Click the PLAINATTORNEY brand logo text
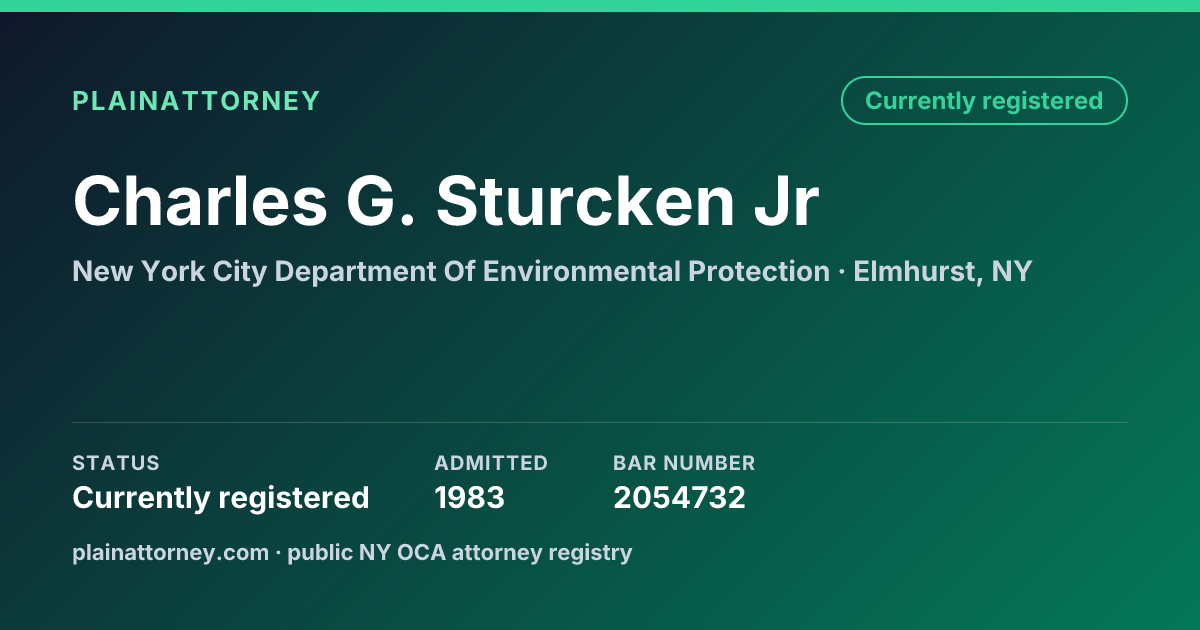 (196, 101)
